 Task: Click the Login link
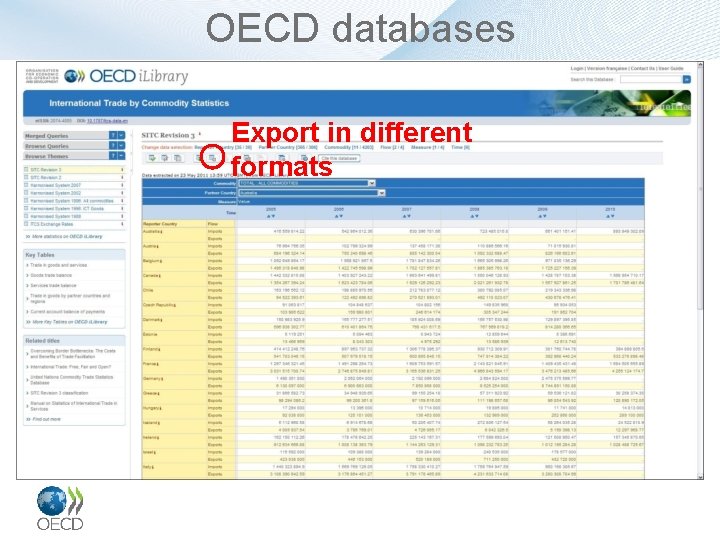point(577,68)
